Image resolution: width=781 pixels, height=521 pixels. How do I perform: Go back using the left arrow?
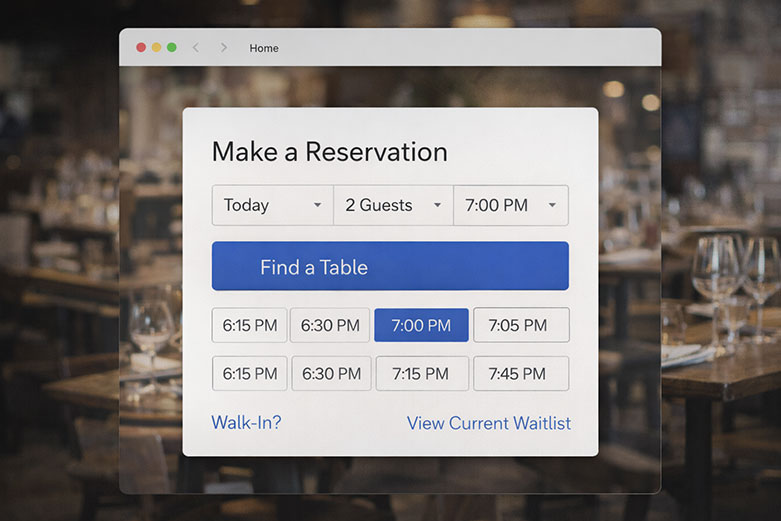point(196,48)
